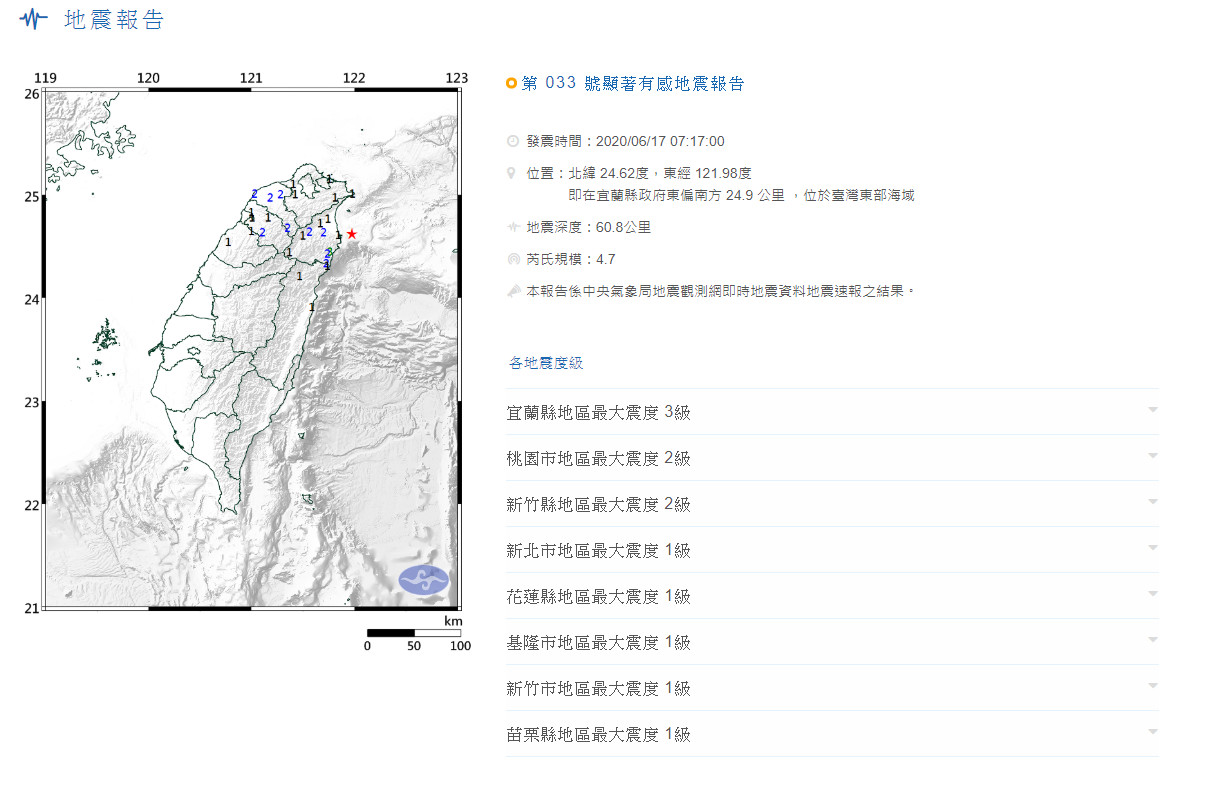Click the seismic wave icon beside 地震報告
This screenshot has width=1225, height=797.
pos(34,19)
